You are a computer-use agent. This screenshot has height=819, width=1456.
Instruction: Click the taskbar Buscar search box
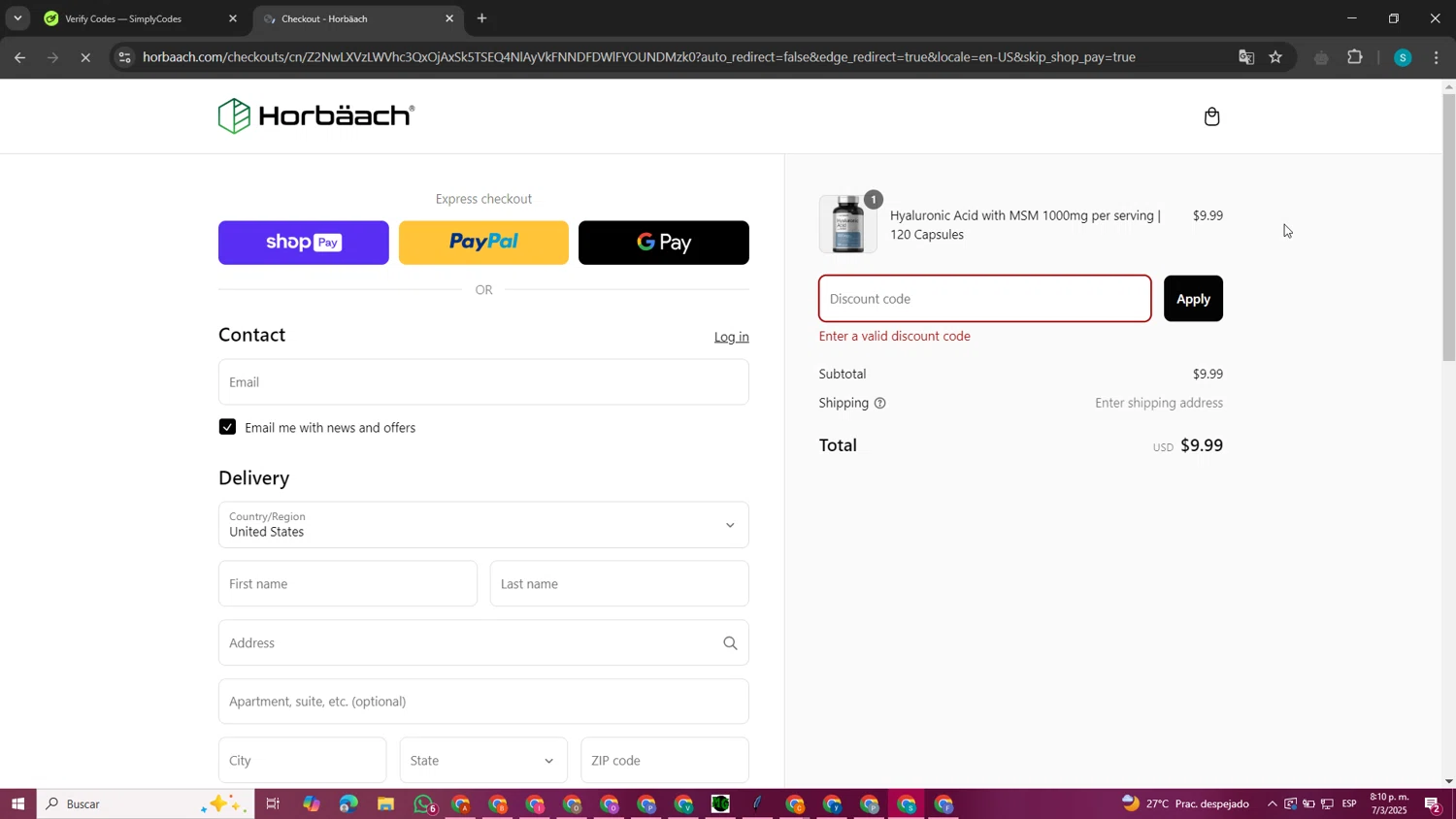coord(146,803)
